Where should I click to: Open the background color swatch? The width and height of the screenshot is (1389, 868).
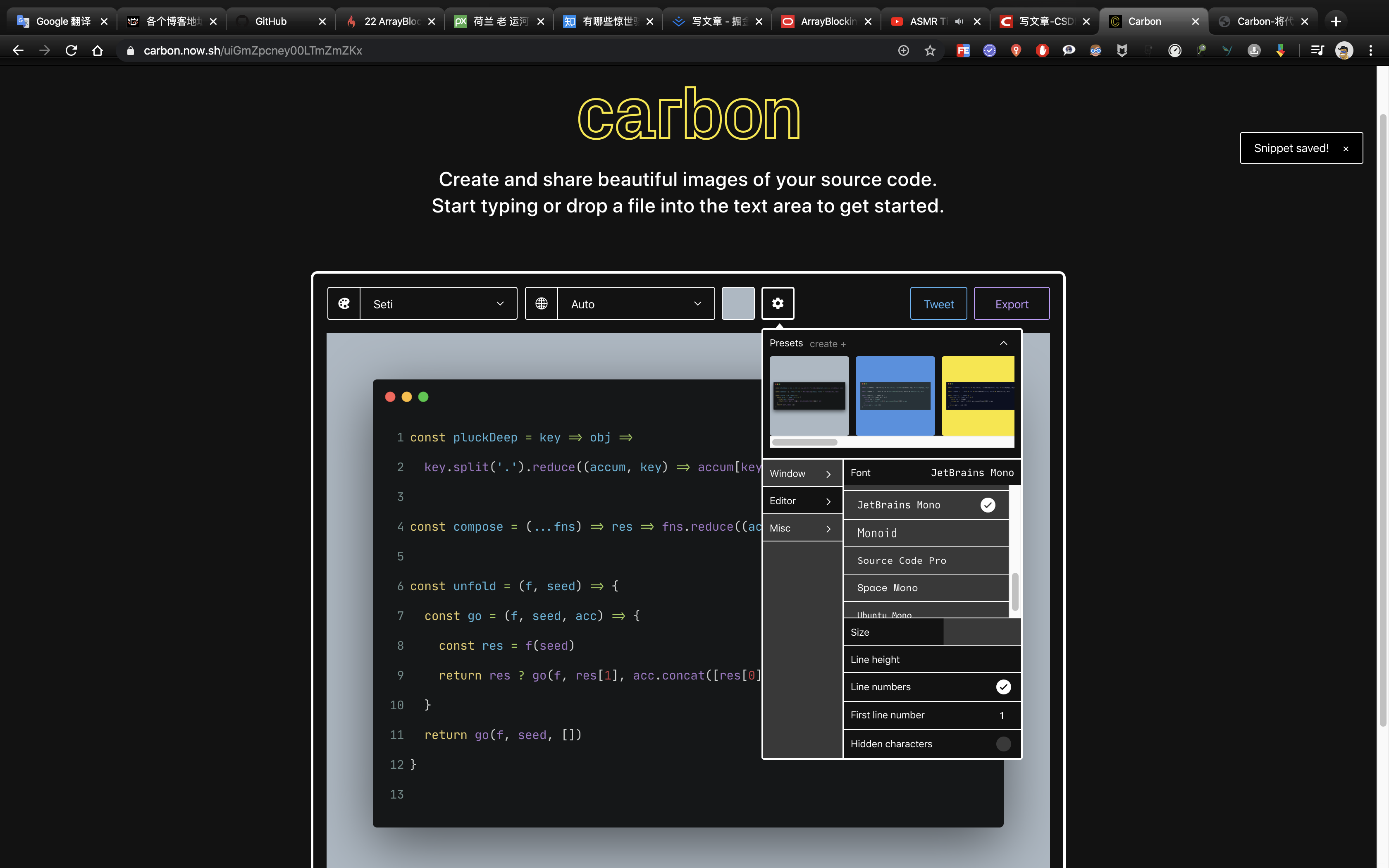click(737, 304)
